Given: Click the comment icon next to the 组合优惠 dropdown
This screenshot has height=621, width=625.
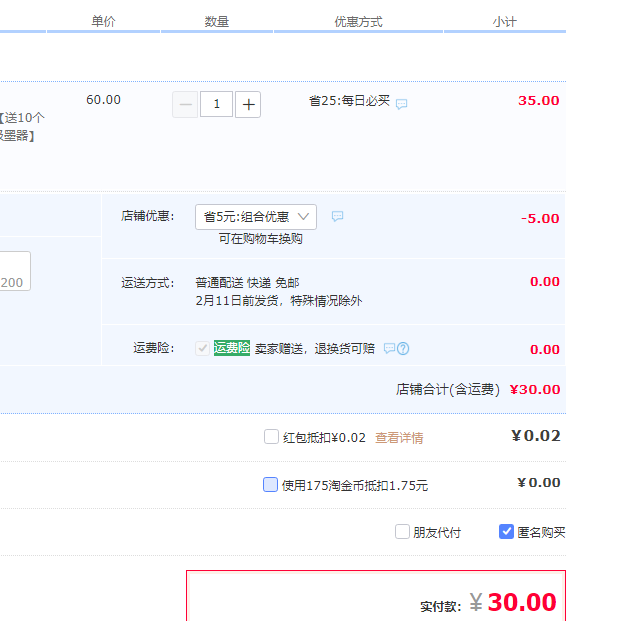Looking at the screenshot, I should [x=337, y=217].
